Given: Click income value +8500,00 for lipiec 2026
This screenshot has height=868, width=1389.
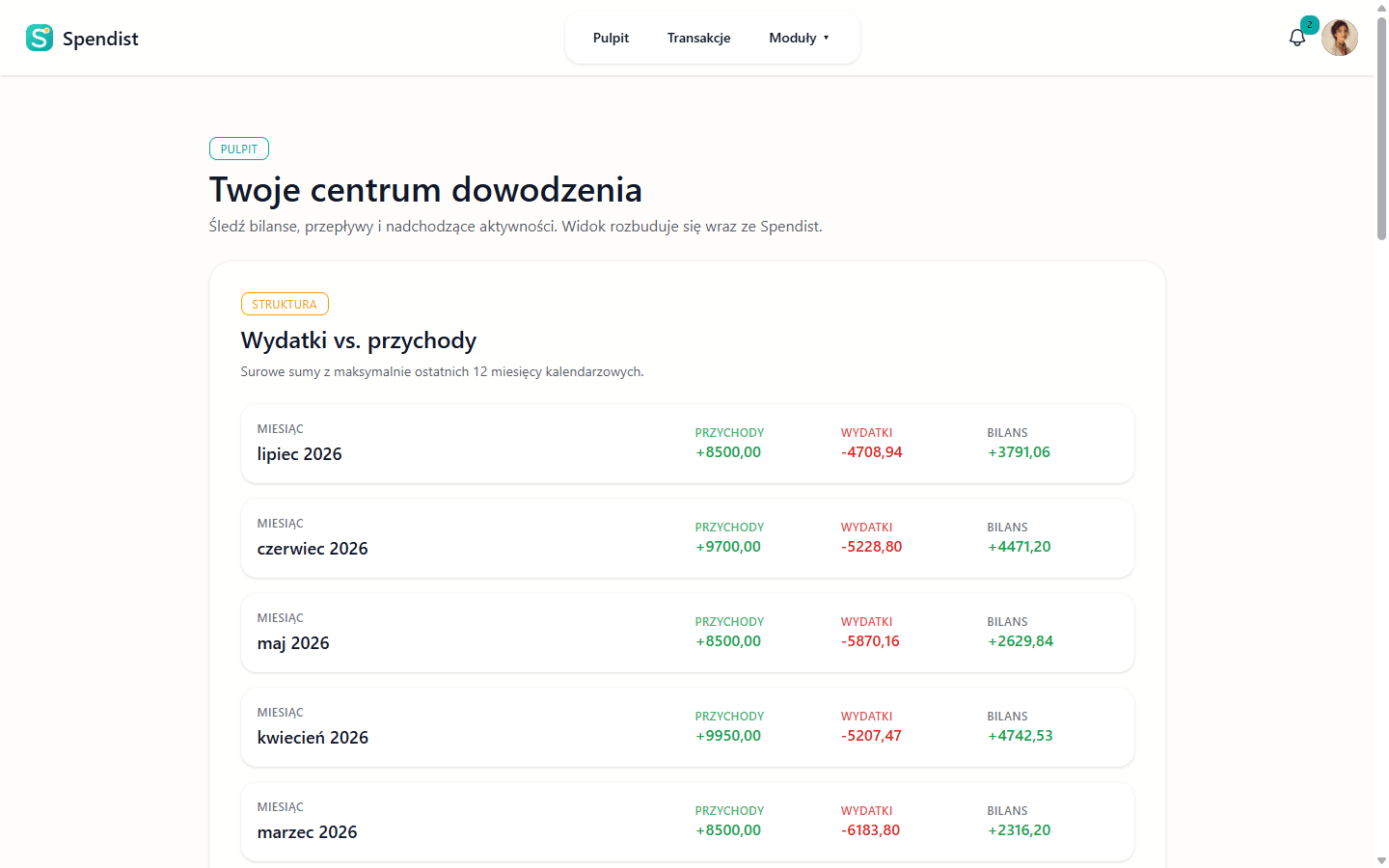Looking at the screenshot, I should point(728,452).
